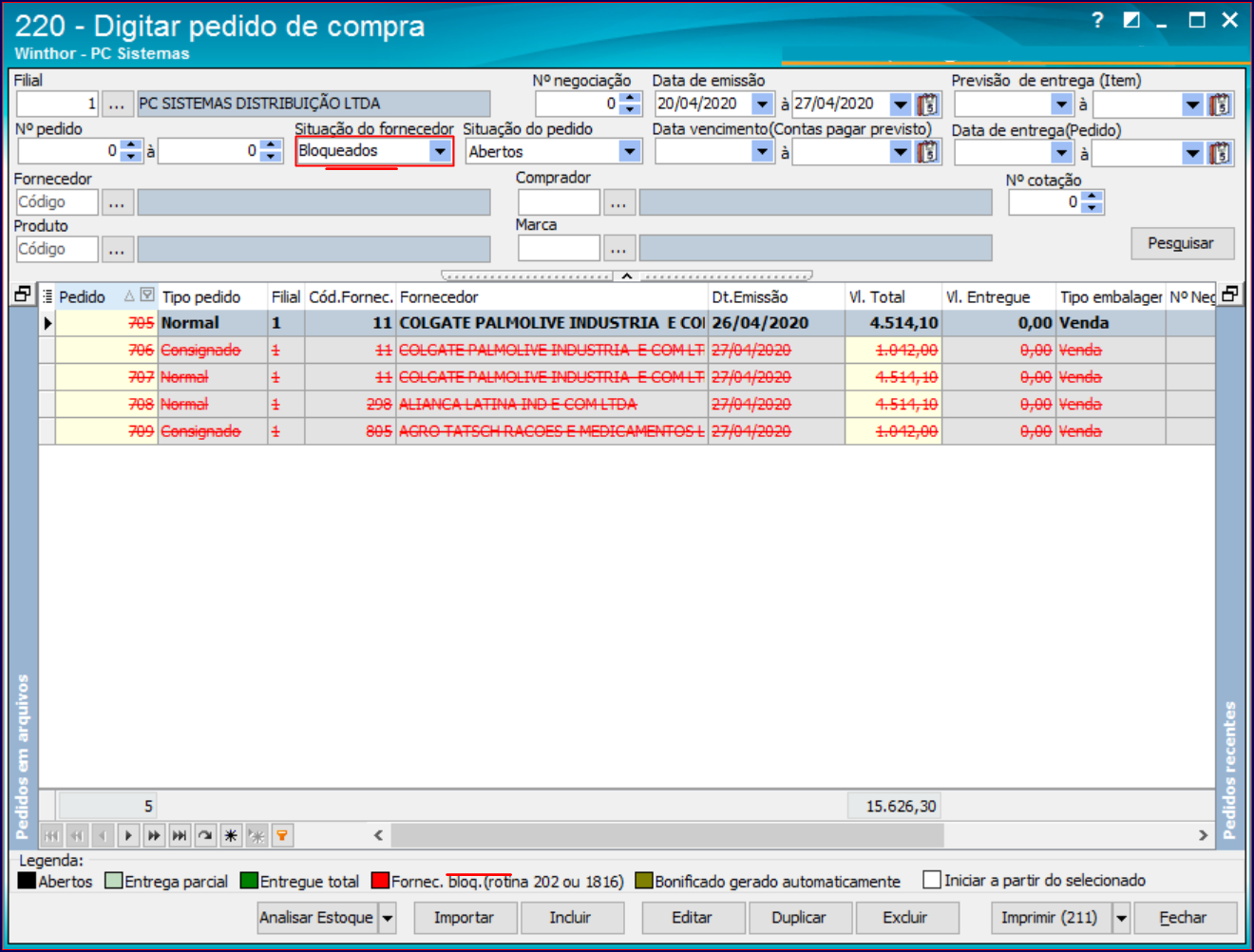
Task: Open the Pedidos recentes side tab
Action: (x=1230, y=771)
